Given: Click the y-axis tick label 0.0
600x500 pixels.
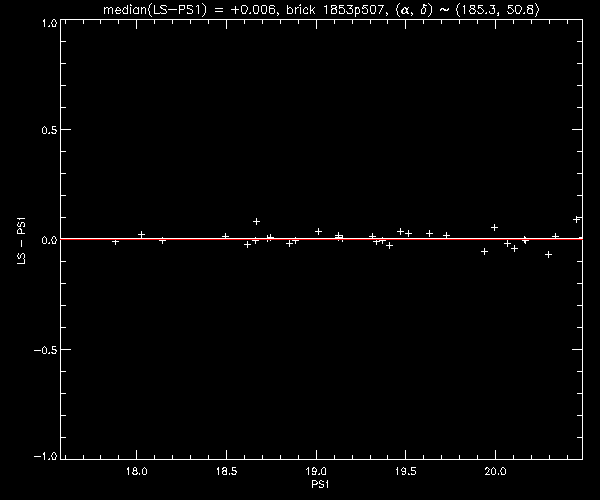Looking at the screenshot, I should (49, 240).
